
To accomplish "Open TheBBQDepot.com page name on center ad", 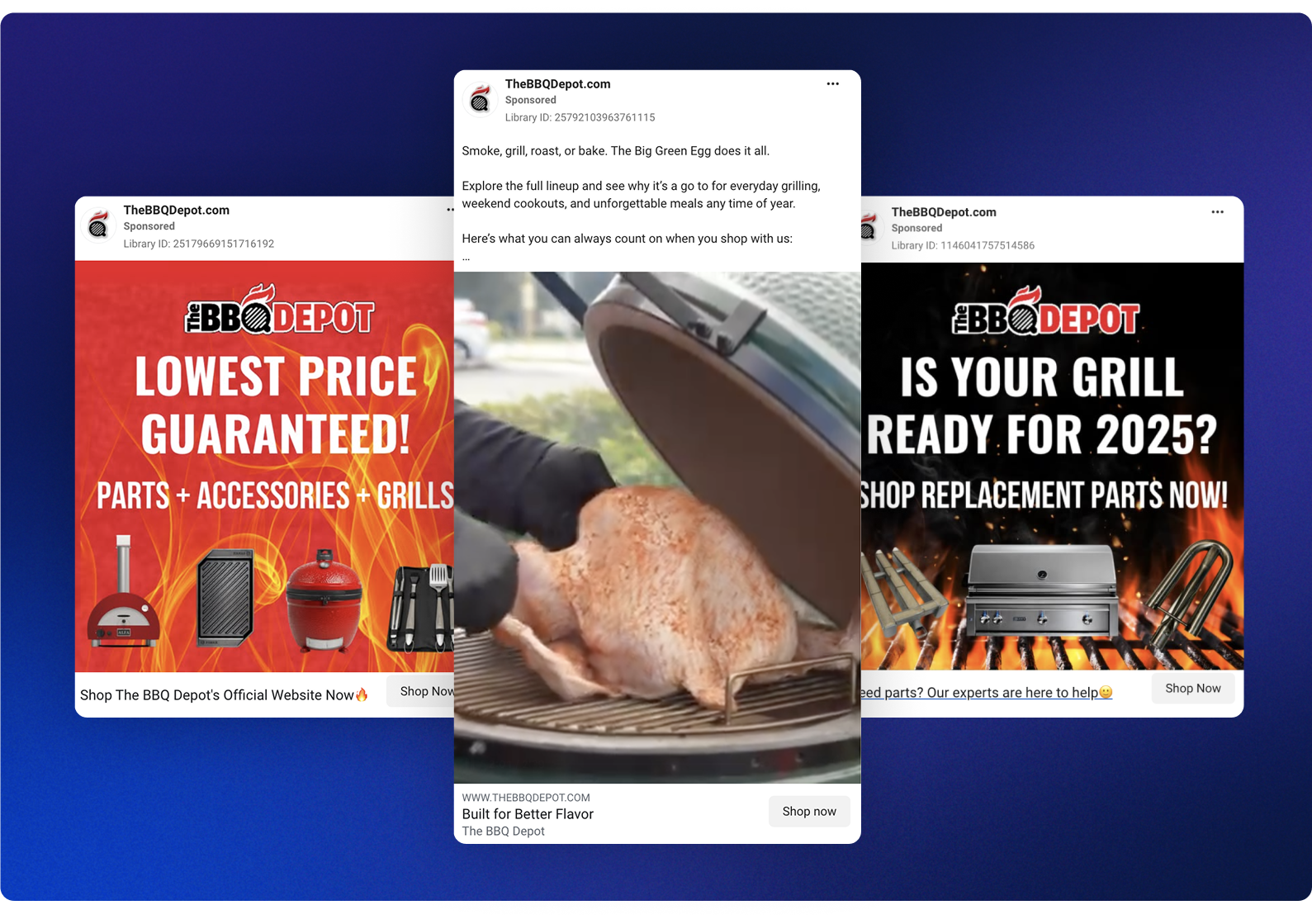I will (557, 84).
